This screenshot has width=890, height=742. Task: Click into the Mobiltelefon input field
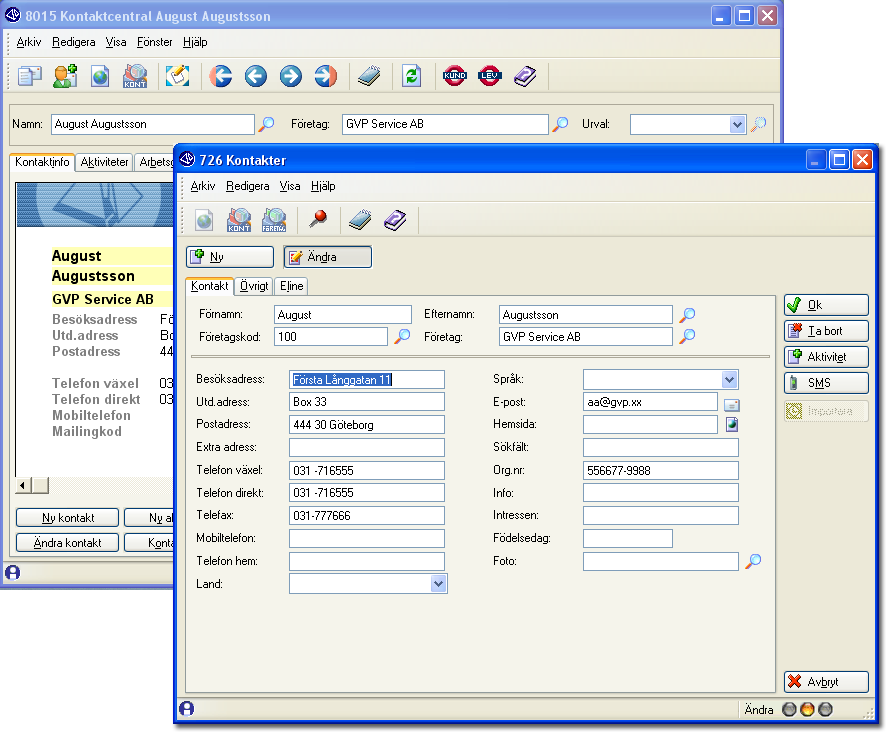click(367, 538)
